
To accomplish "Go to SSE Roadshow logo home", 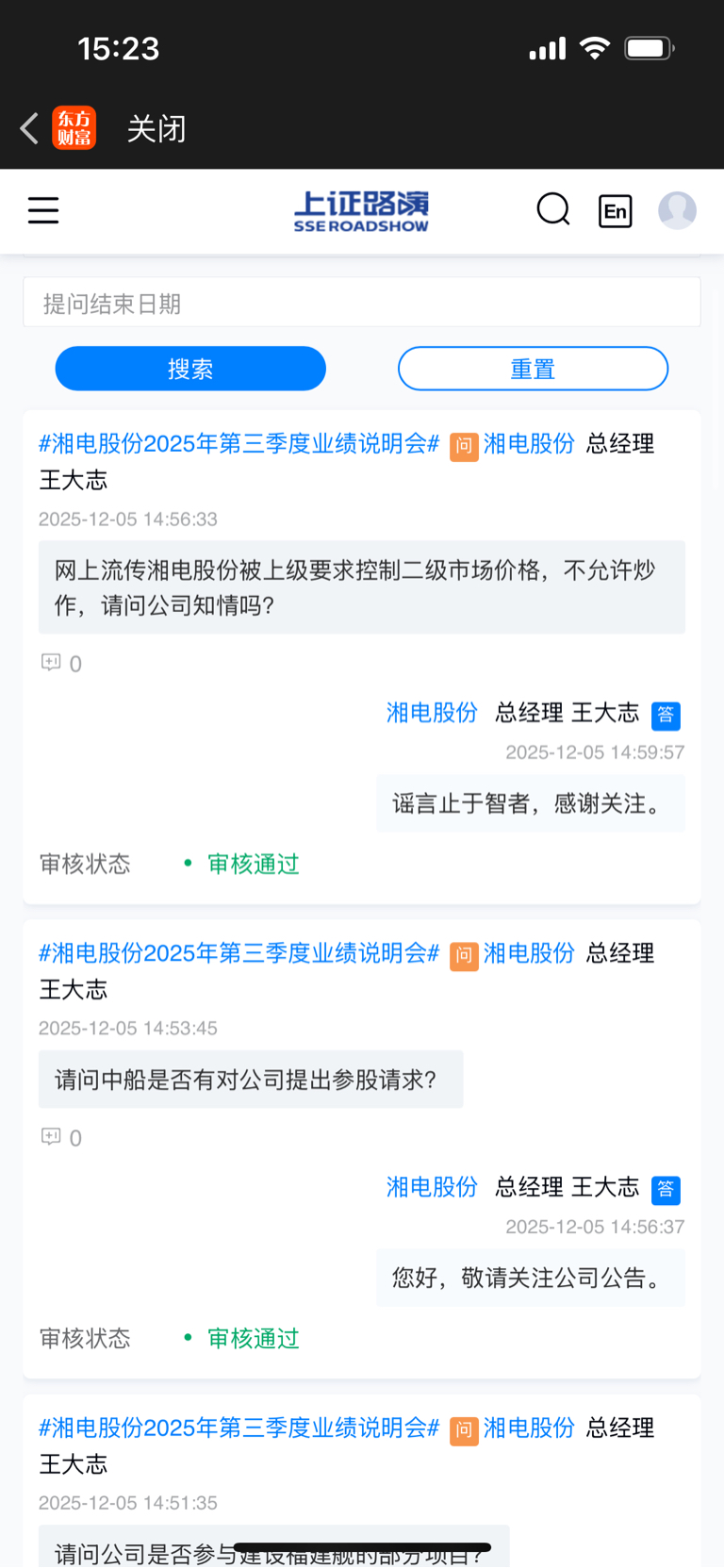I will click(362, 211).
